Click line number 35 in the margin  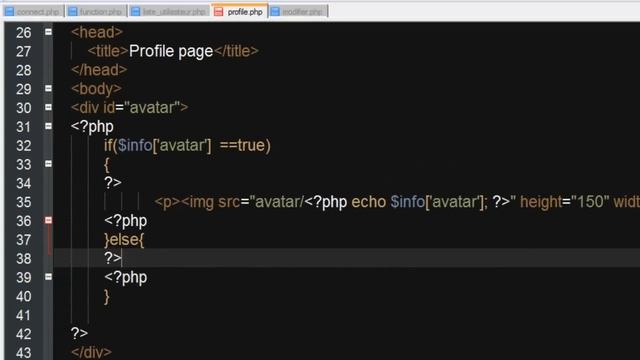pyautogui.click(x=24, y=202)
